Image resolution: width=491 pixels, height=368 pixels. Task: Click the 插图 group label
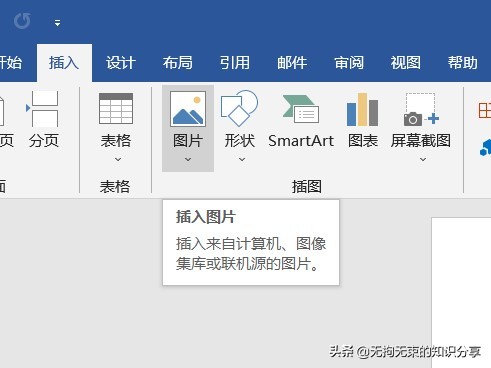[307, 186]
